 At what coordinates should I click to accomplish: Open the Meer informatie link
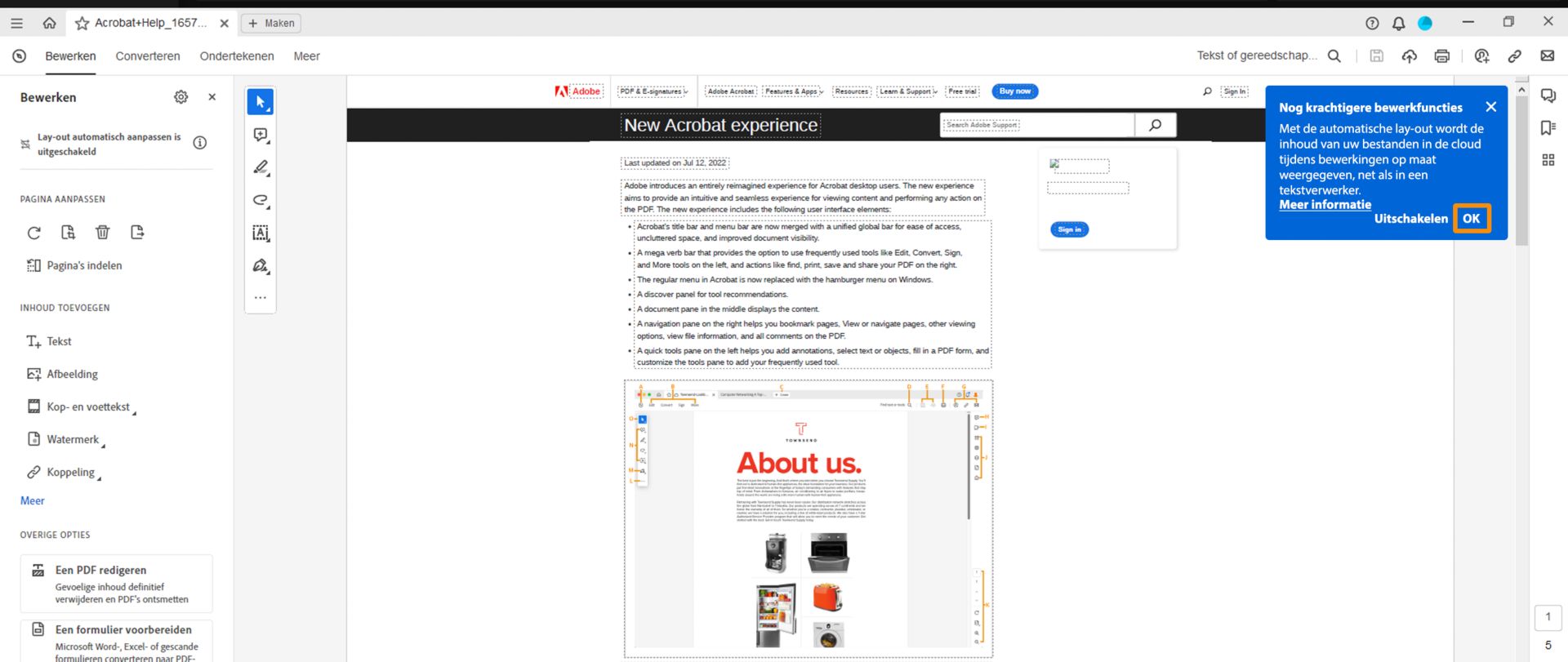pyautogui.click(x=1325, y=205)
